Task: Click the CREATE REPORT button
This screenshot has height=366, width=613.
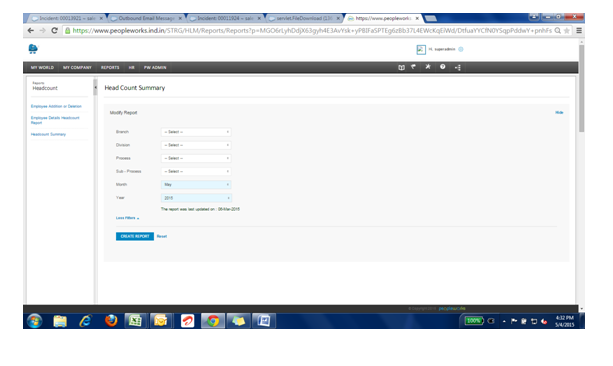Action: click(135, 236)
